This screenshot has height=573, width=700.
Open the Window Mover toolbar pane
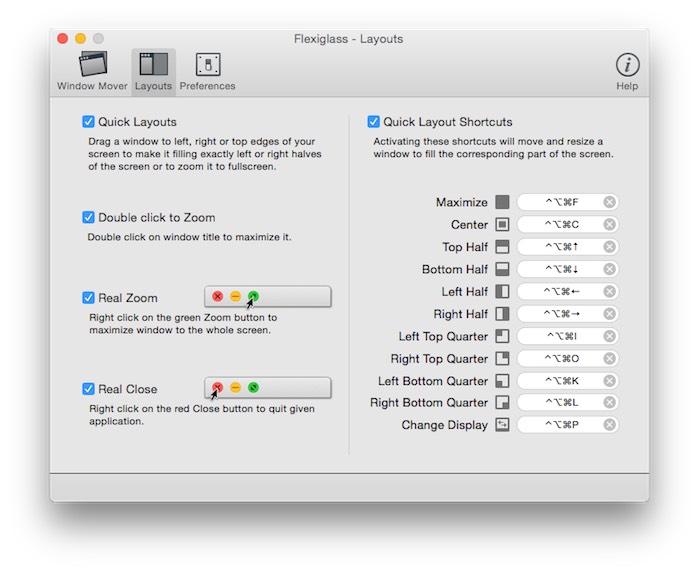click(x=92, y=71)
